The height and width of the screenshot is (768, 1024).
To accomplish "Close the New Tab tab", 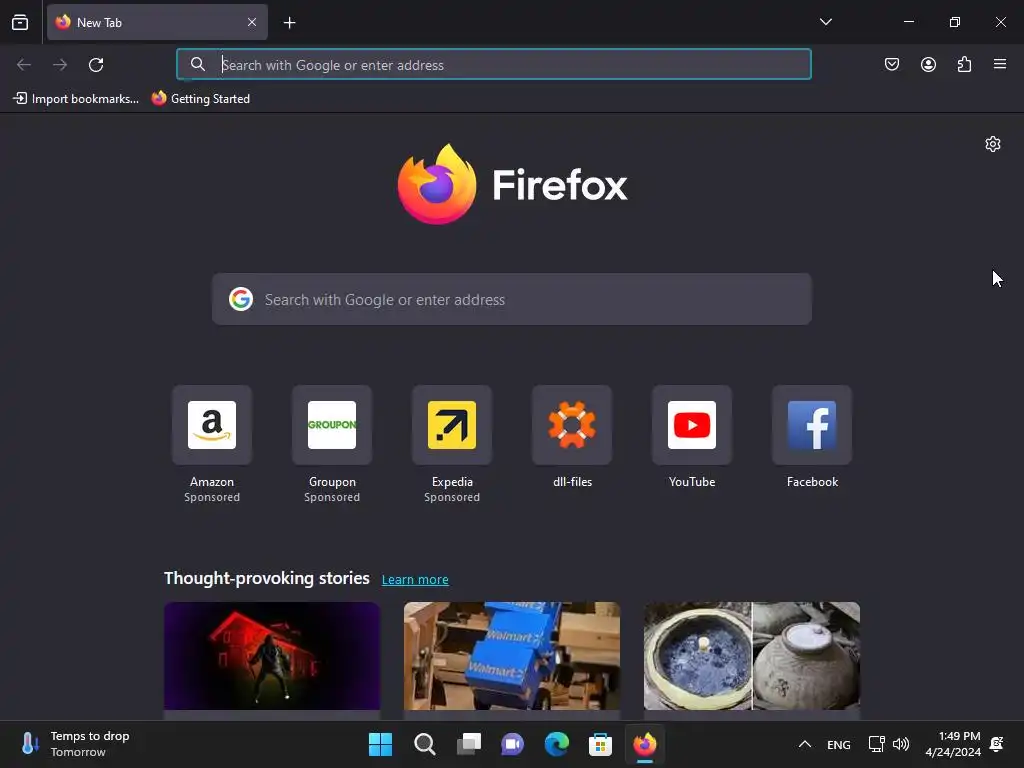I will tap(251, 22).
